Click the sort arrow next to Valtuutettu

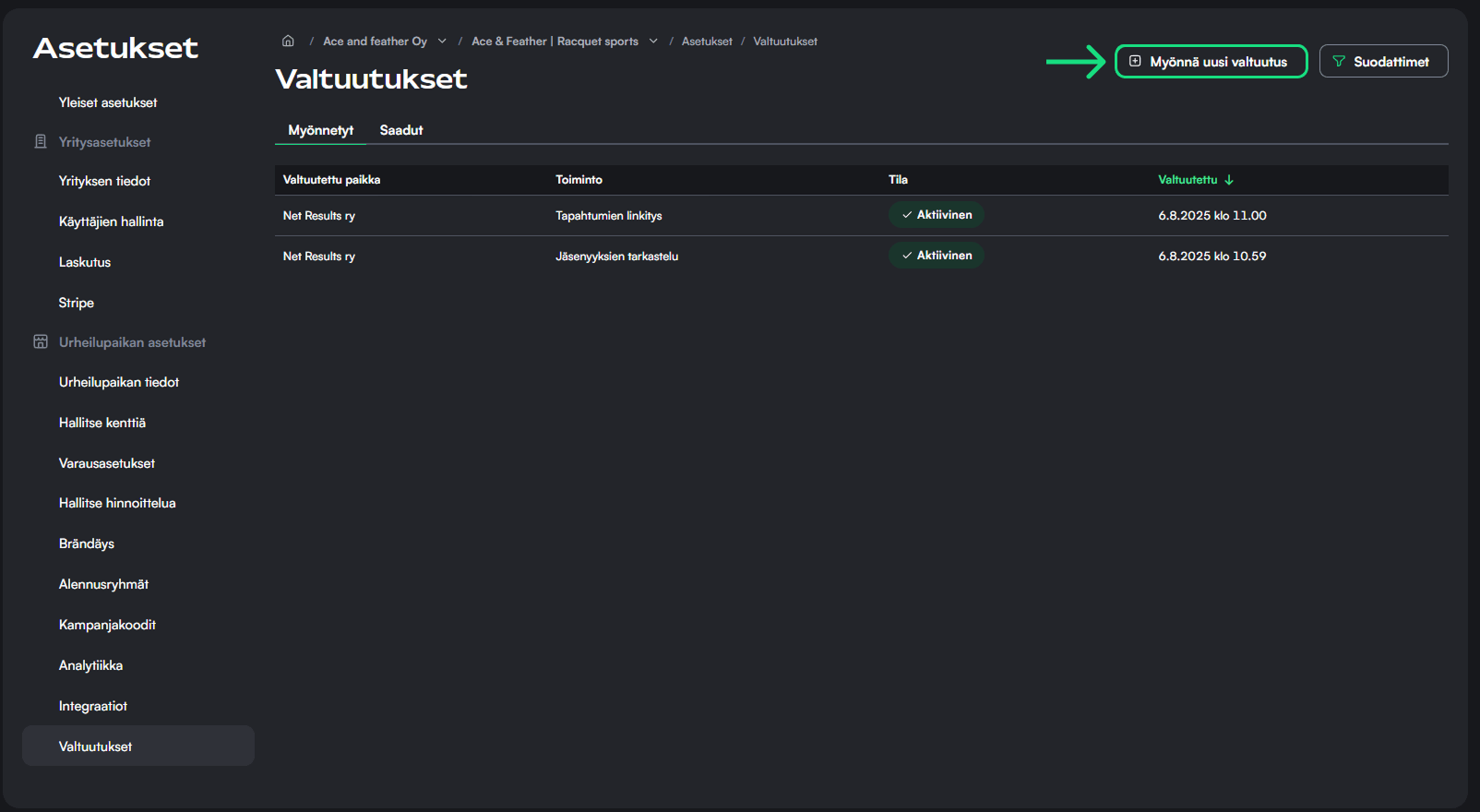pyautogui.click(x=1229, y=180)
